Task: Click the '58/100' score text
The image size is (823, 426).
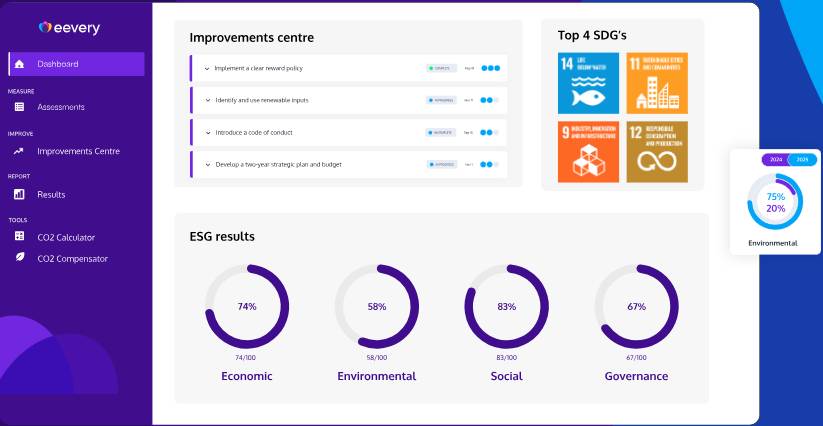Action: tap(376, 358)
